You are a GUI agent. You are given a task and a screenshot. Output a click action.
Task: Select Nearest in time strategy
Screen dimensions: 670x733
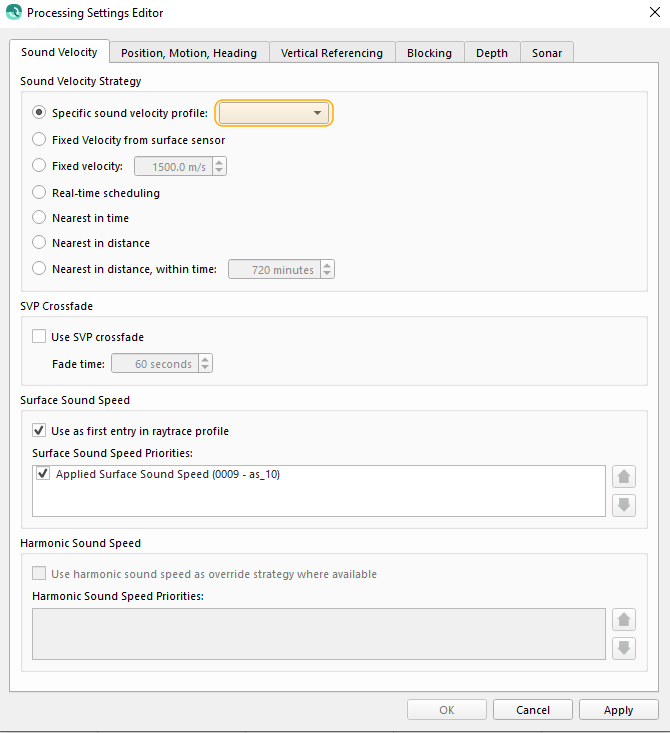pos(39,218)
